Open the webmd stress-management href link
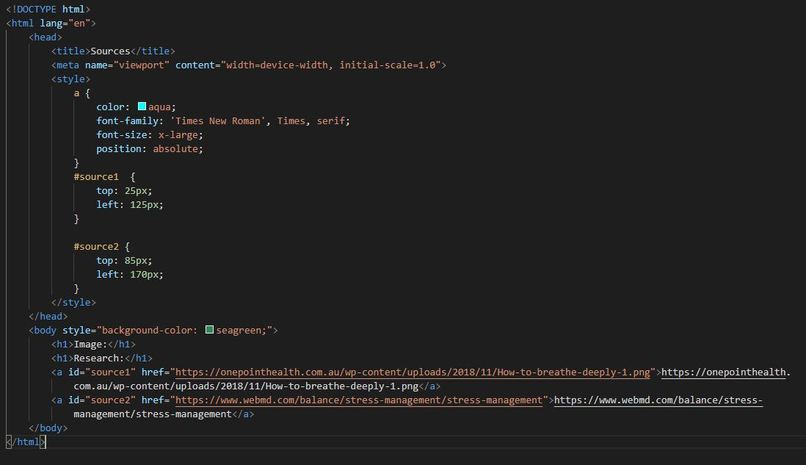806x465 pixels. coord(359,400)
